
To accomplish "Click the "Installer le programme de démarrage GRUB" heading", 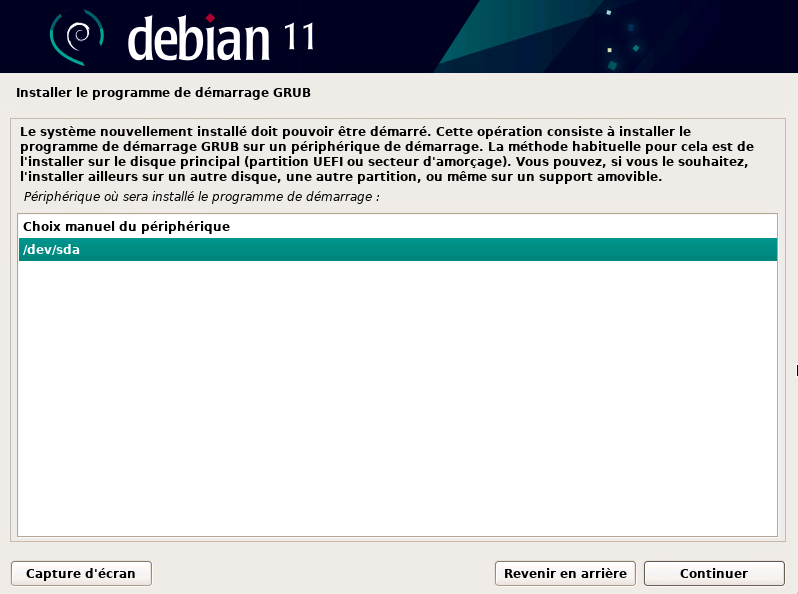I will (x=163, y=93).
